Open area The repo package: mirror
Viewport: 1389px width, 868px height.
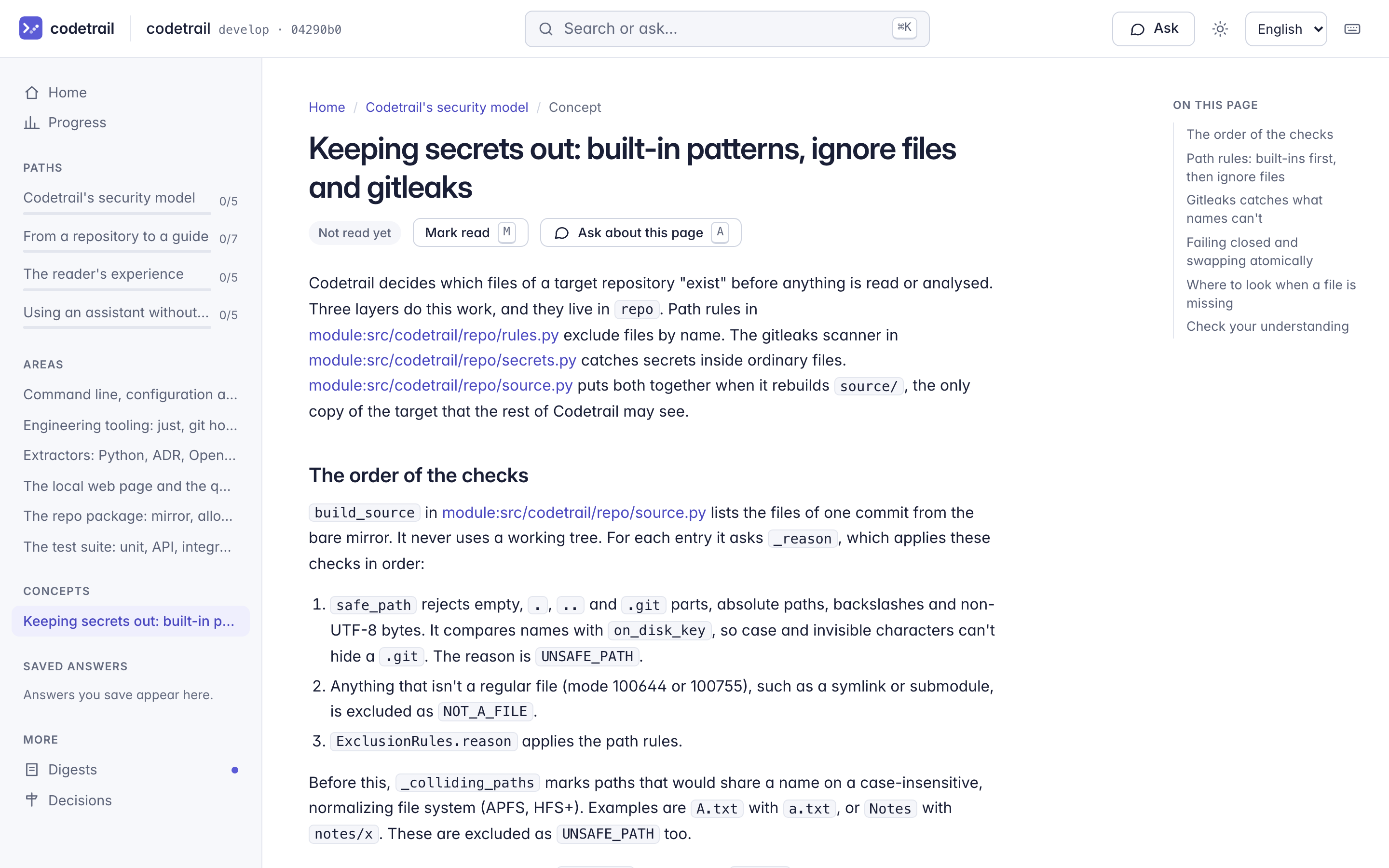tap(131, 516)
